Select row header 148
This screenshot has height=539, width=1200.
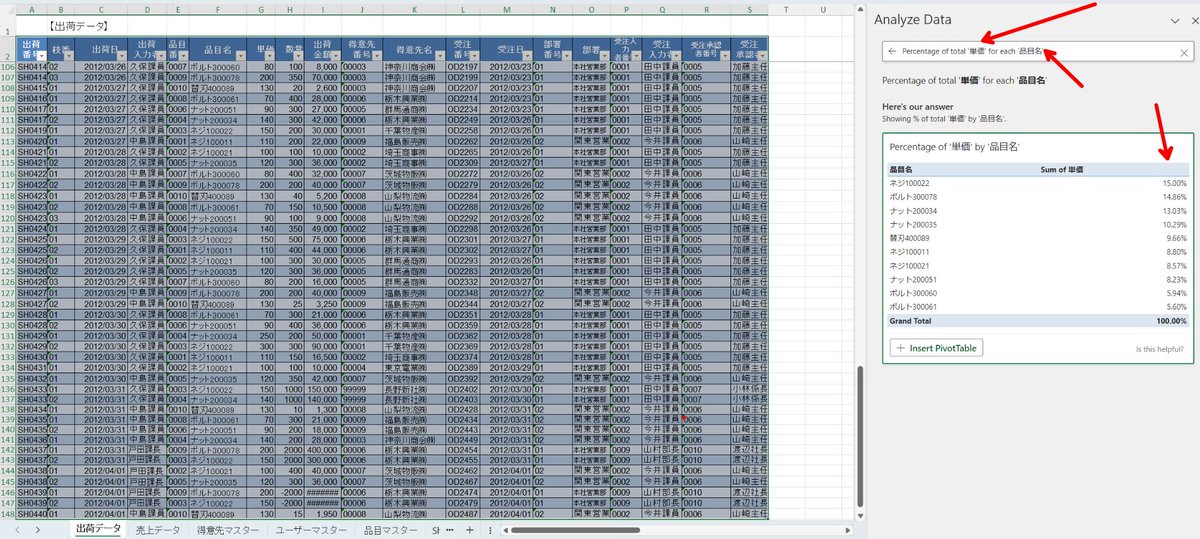coord(8,513)
